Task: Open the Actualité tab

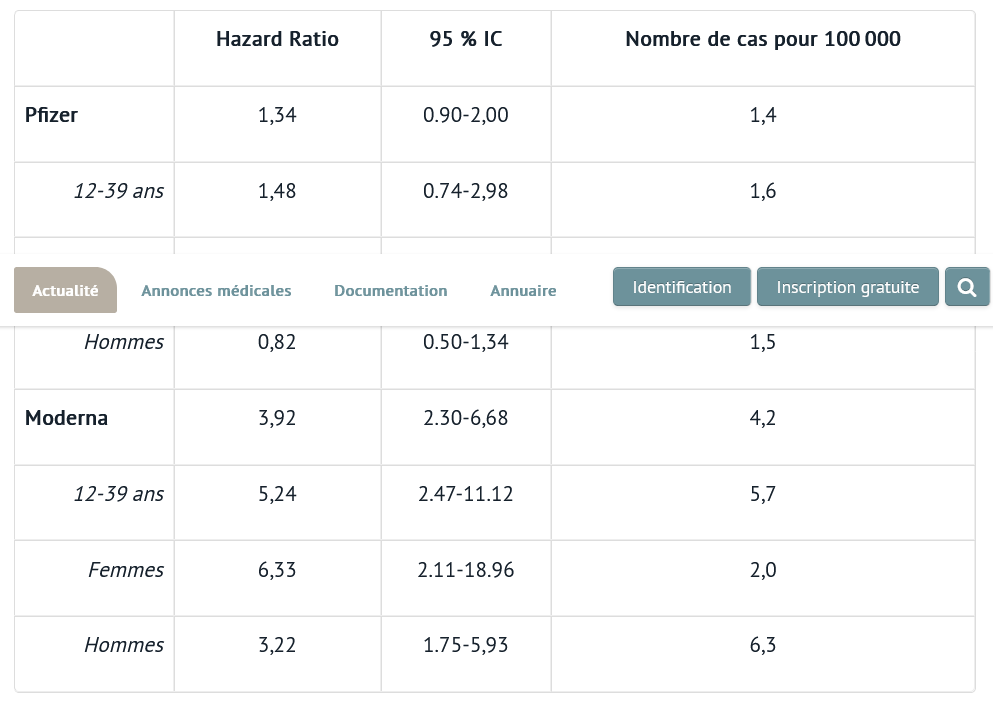Action: tap(65, 291)
